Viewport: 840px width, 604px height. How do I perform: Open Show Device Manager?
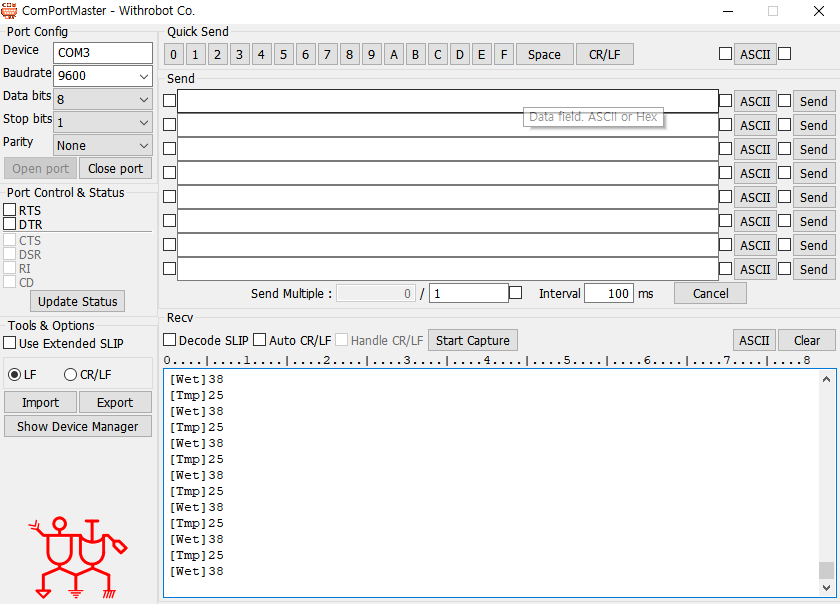coord(78,426)
